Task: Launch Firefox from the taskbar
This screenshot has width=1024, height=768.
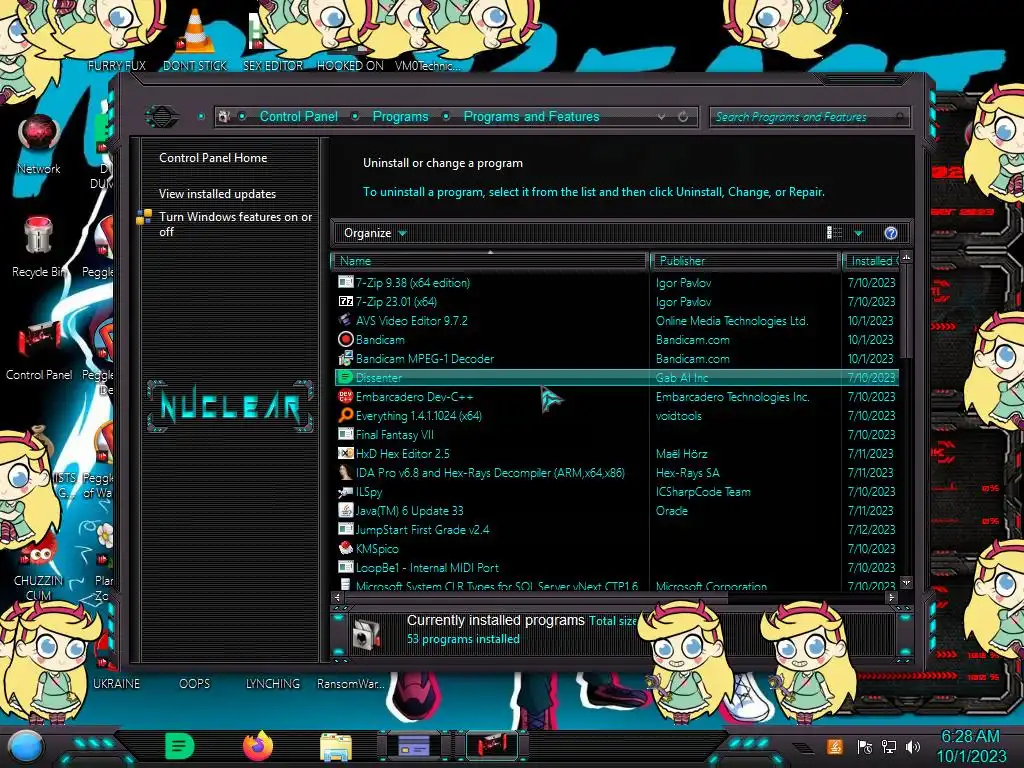Action: pos(258,746)
